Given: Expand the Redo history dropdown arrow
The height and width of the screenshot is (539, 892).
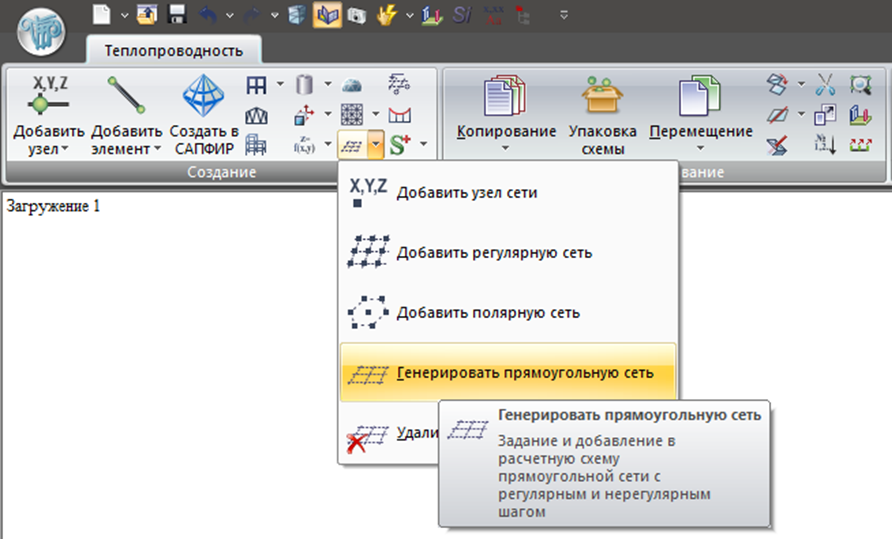Looking at the screenshot, I should (x=275, y=15).
